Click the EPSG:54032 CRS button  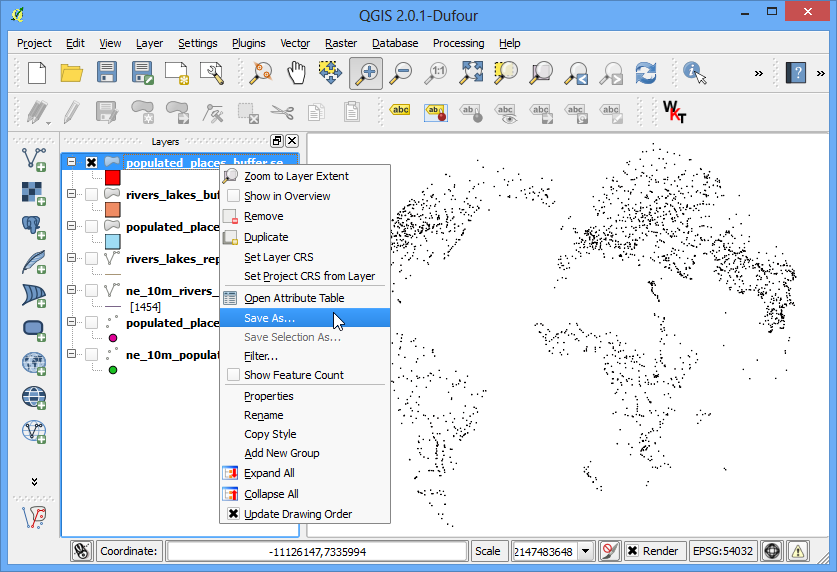click(x=722, y=551)
